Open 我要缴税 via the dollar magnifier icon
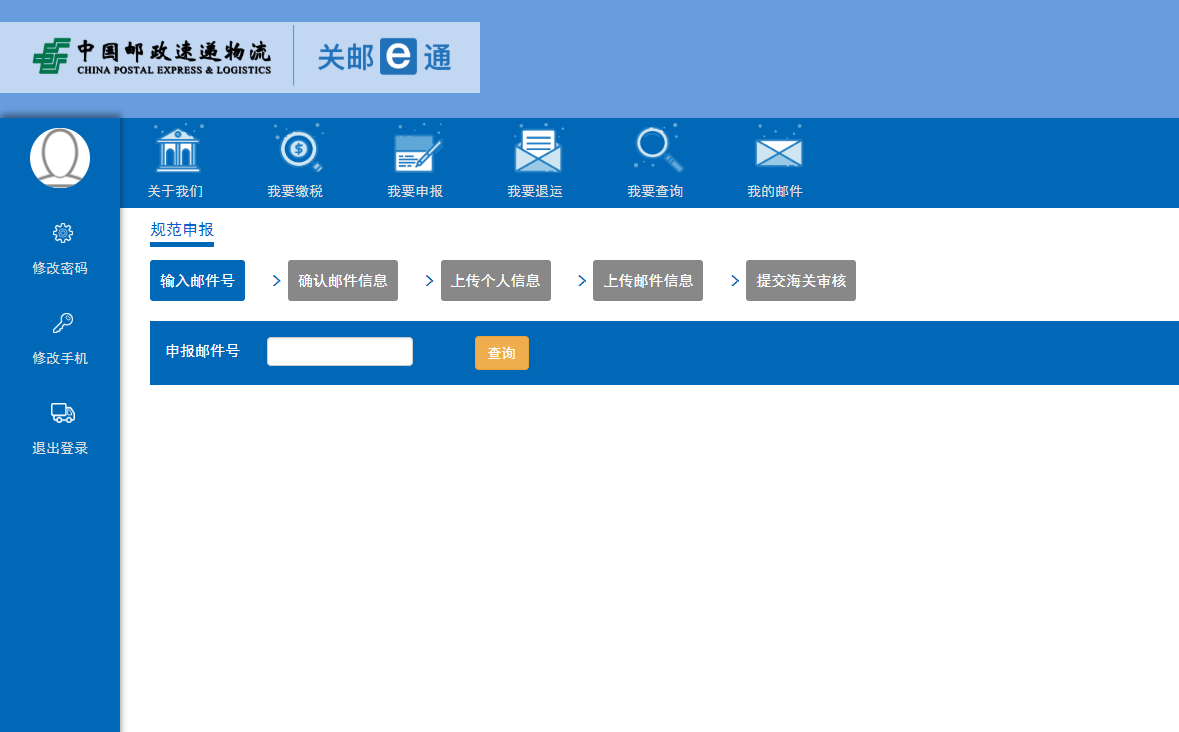 [x=297, y=150]
